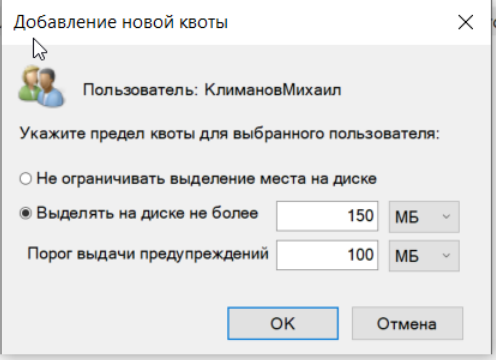
Task: Click the chevron arrow beside the 150 field
Action: [x=446, y=217]
